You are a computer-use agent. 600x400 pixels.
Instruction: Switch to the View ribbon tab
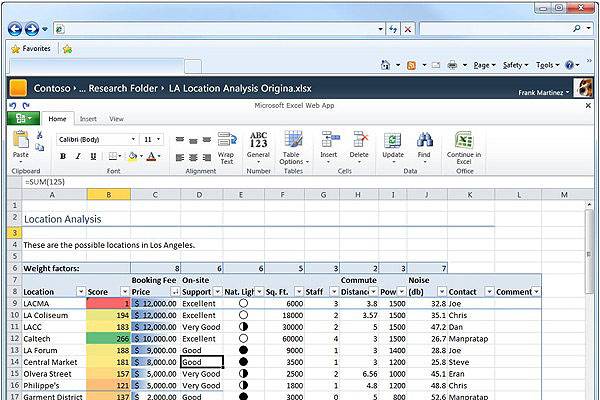pos(116,119)
